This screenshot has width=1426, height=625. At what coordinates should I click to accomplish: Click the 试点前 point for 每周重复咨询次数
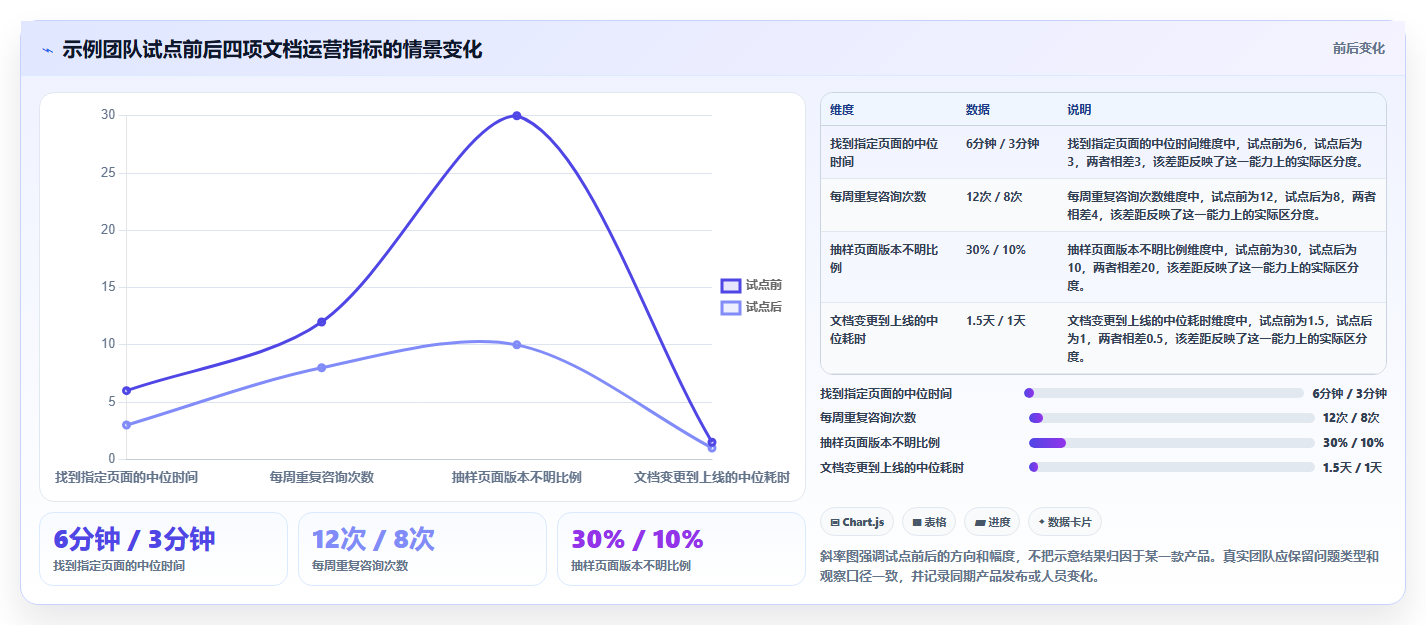321,322
